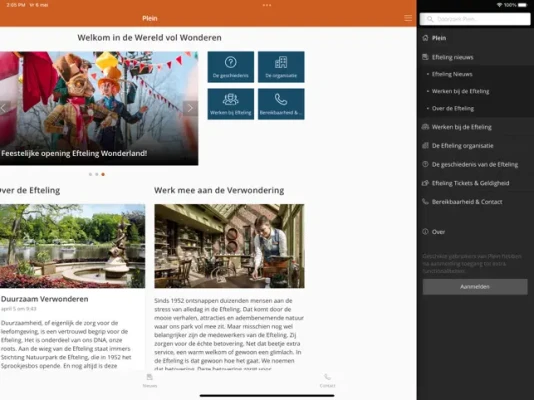
Task: Open De geschiedenis tile
Action: coord(231,67)
